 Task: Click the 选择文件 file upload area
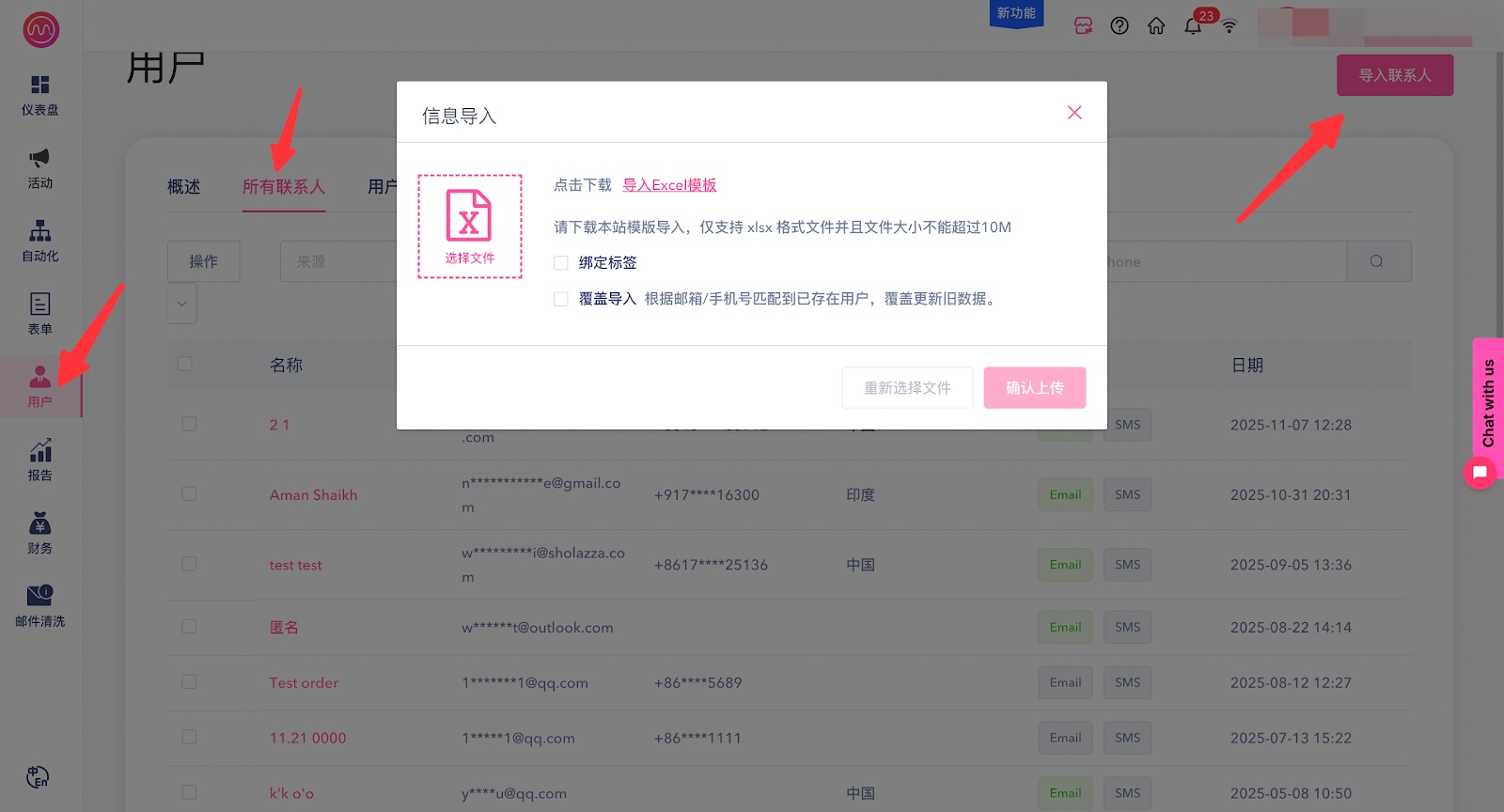(469, 226)
